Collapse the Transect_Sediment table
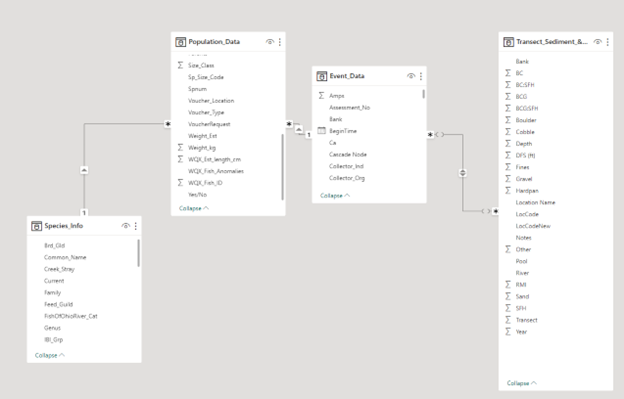Viewport: 624px width, 399px height. pyautogui.click(x=522, y=383)
